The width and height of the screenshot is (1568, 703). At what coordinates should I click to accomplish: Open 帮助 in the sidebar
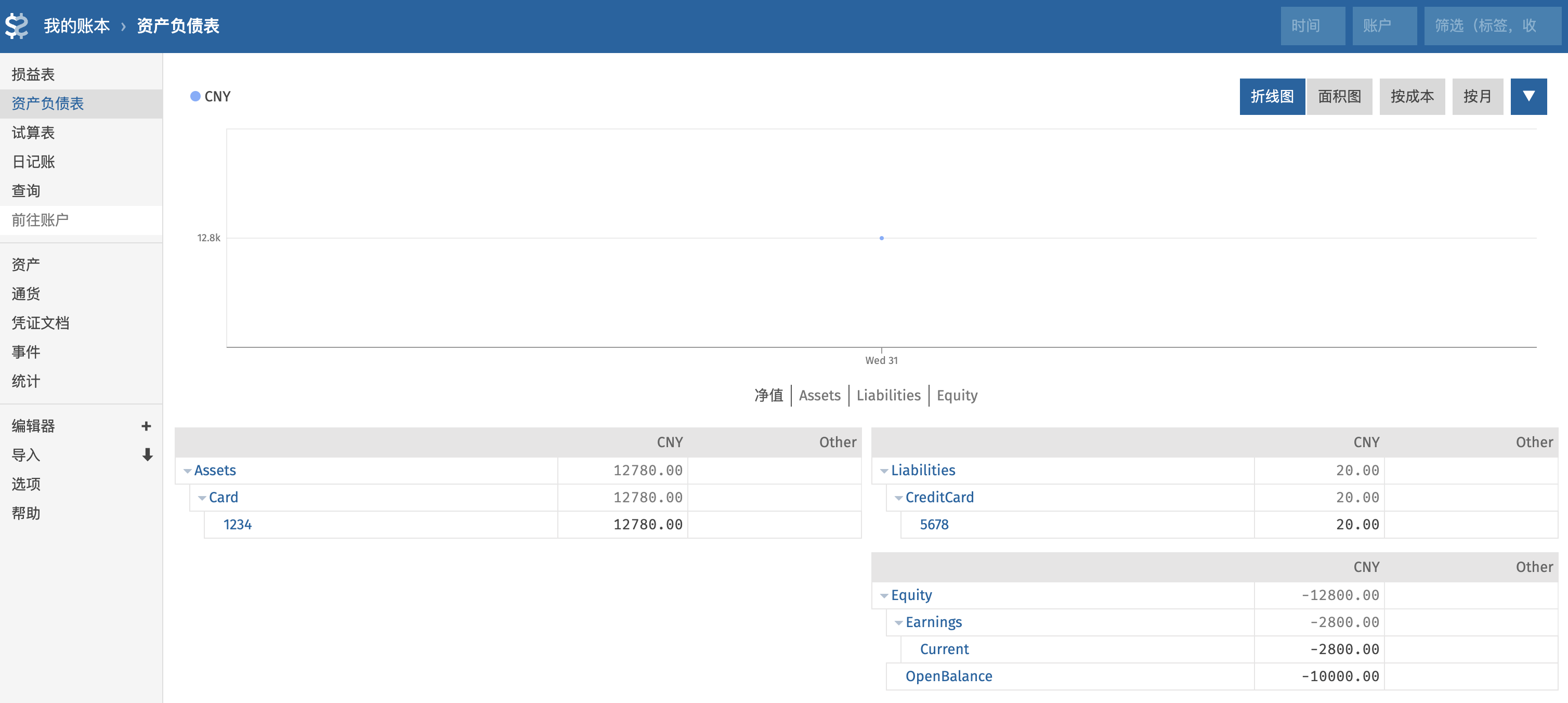pos(81,514)
